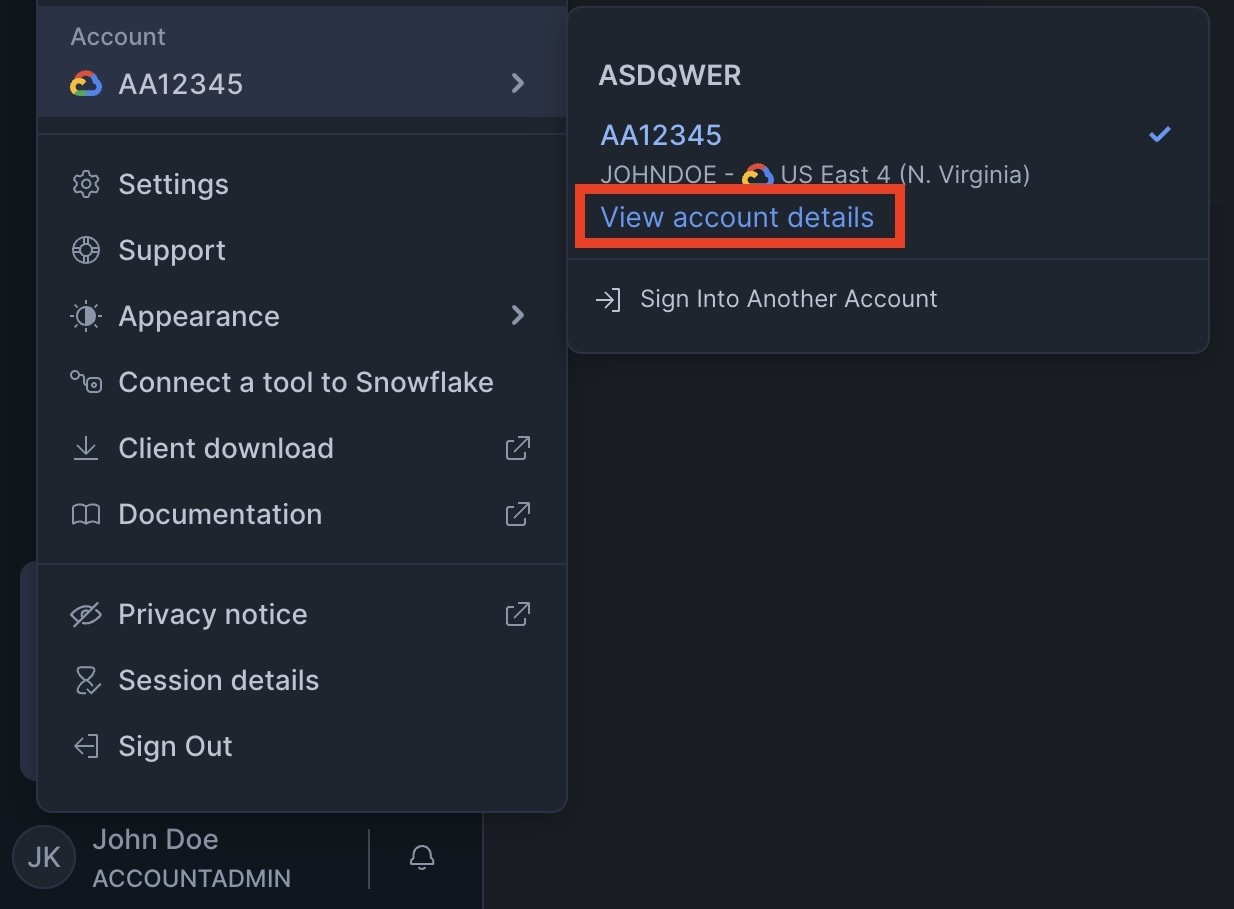Click the key icon beside Connect a tool
The image size is (1234, 909).
click(x=86, y=382)
